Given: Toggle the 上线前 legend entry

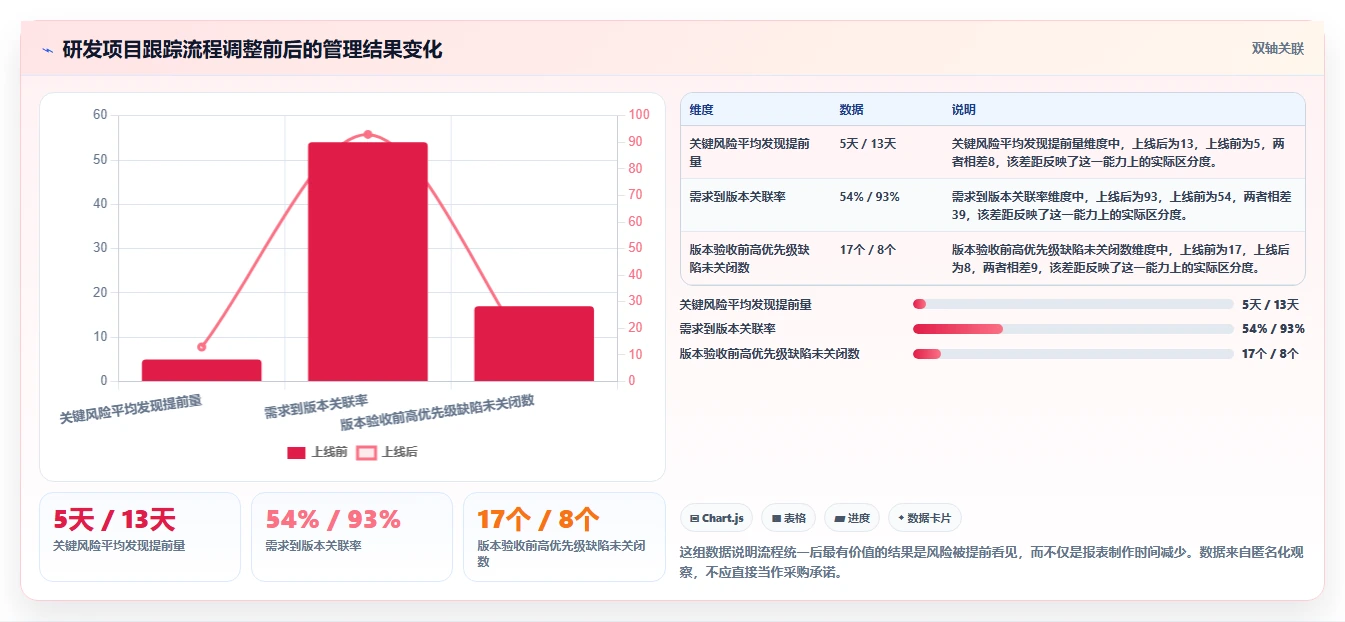Looking at the screenshot, I should point(317,452).
